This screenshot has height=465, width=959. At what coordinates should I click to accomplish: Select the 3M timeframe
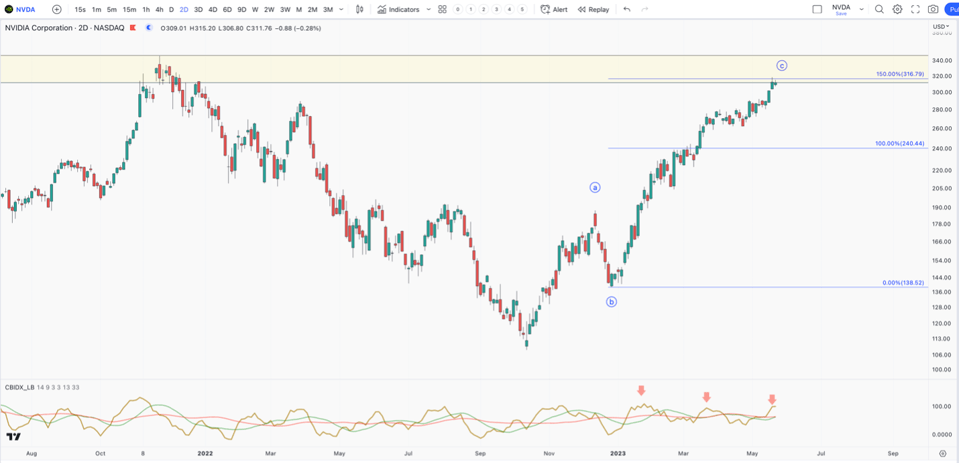(x=328, y=10)
